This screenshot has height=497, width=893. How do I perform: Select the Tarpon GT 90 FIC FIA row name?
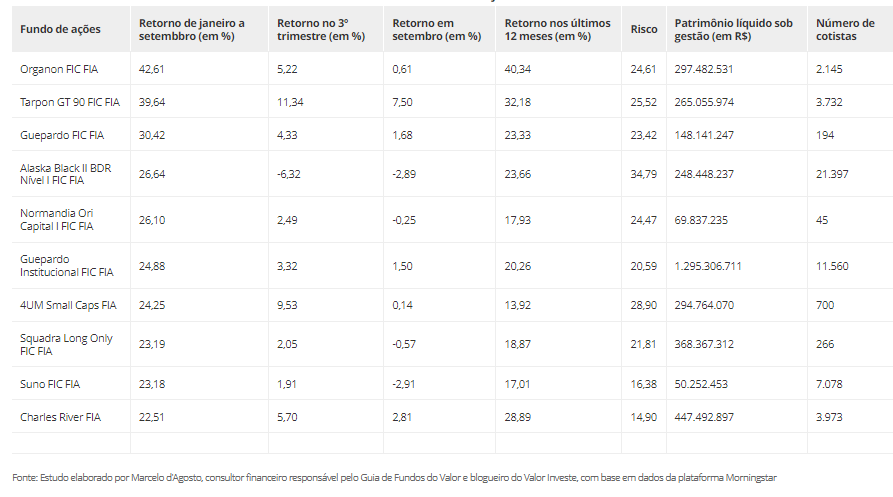click(x=69, y=102)
